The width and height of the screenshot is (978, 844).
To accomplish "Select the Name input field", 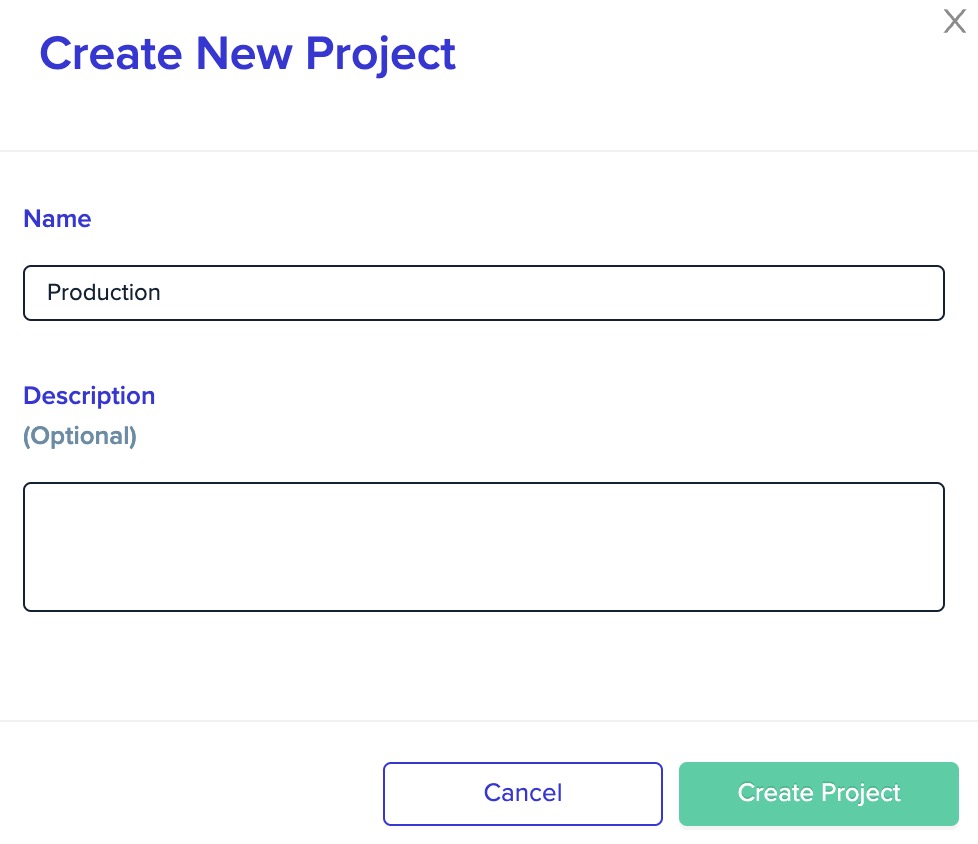I will (x=484, y=292).
